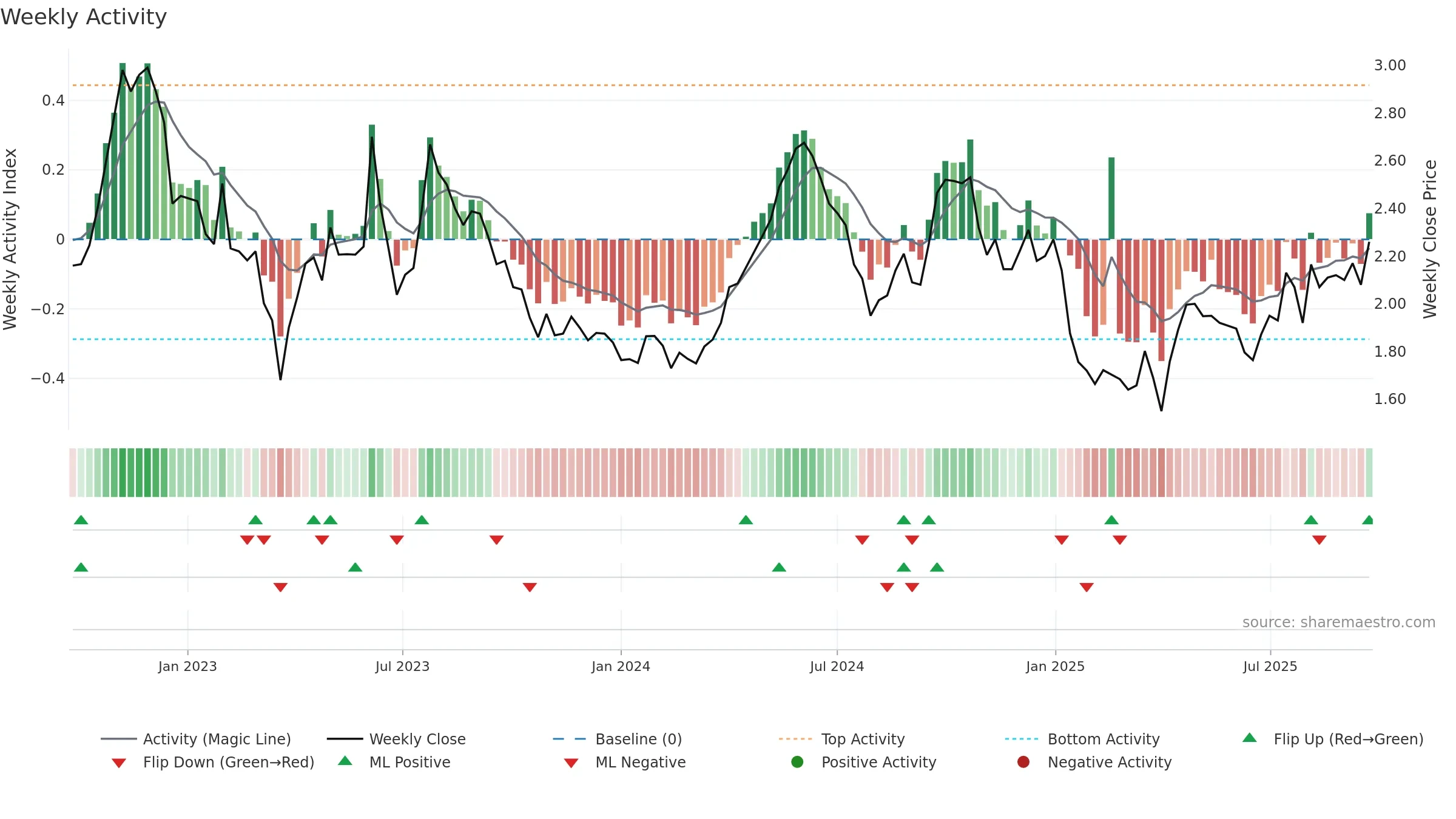Click the Jul 2024 axis label

click(x=837, y=666)
